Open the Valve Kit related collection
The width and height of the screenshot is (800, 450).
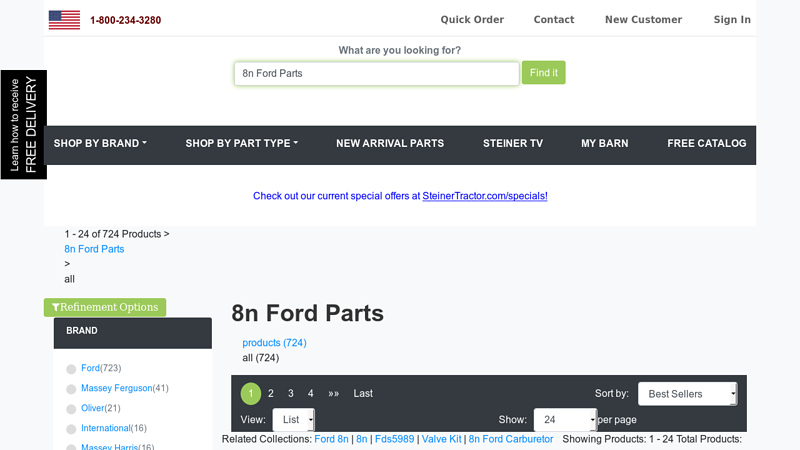click(x=441, y=439)
